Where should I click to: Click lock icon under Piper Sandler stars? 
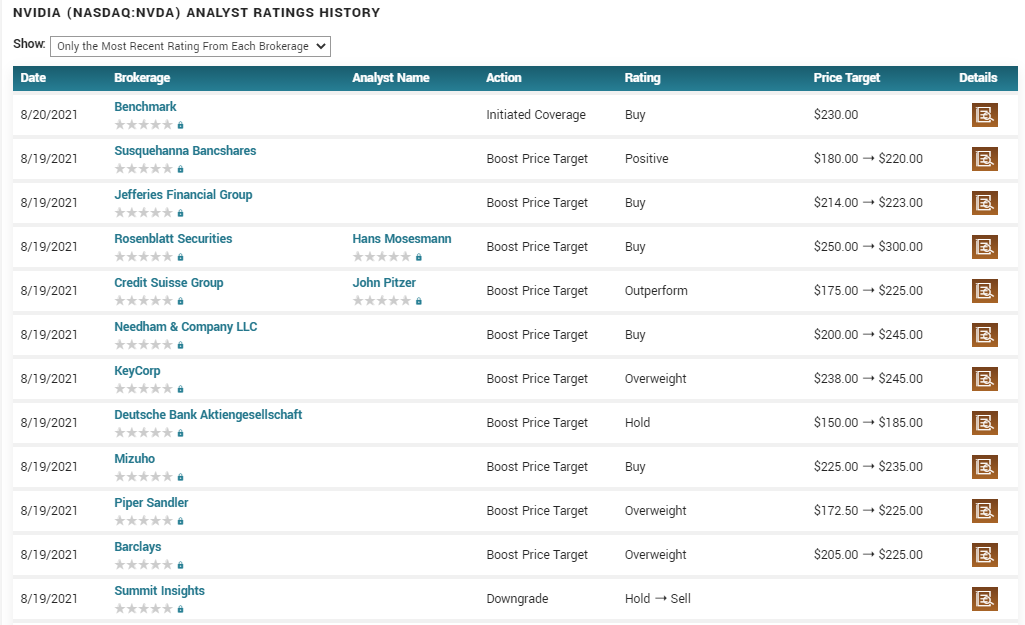(180, 521)
